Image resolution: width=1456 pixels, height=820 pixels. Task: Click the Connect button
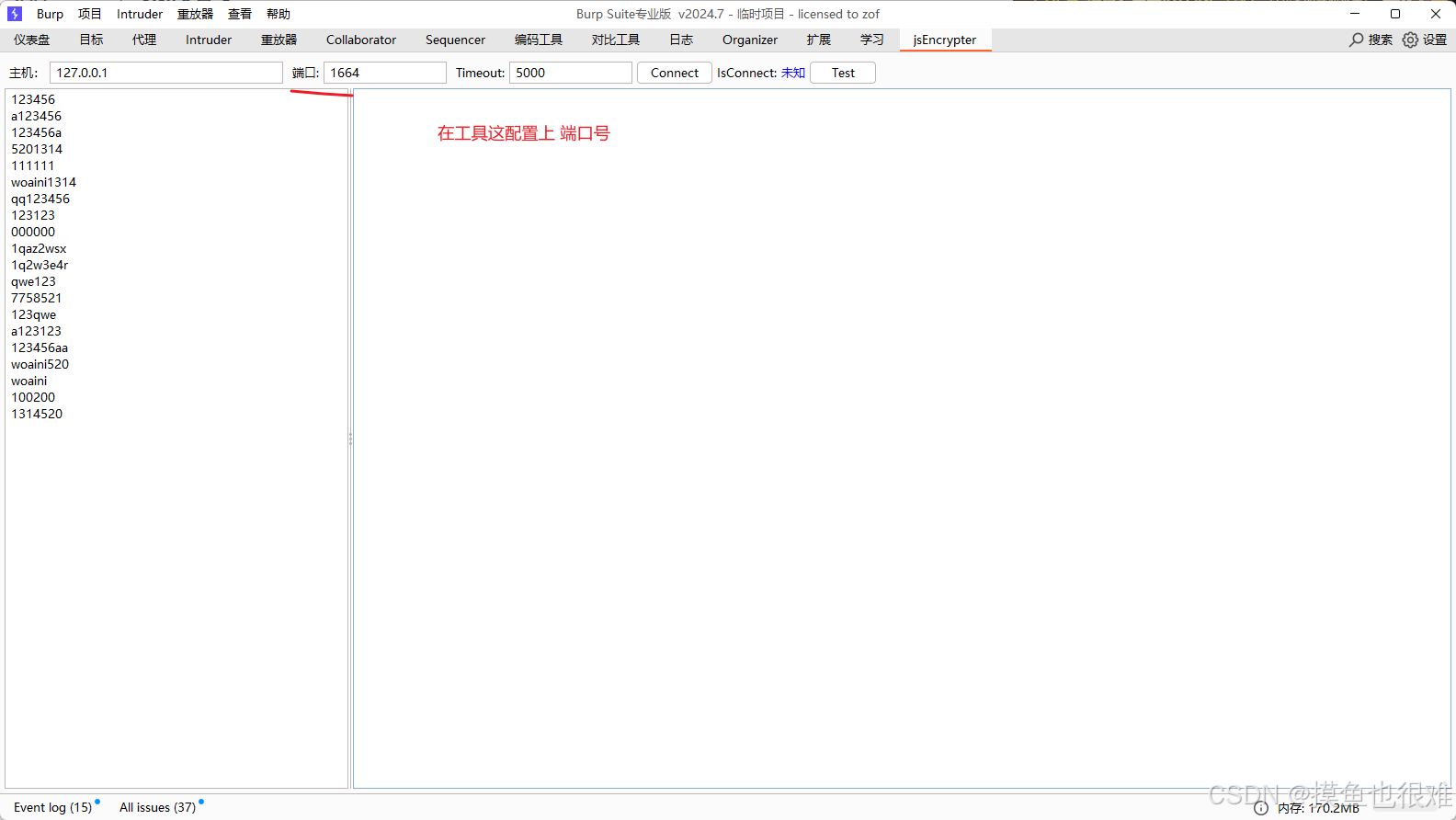[675, 73]
